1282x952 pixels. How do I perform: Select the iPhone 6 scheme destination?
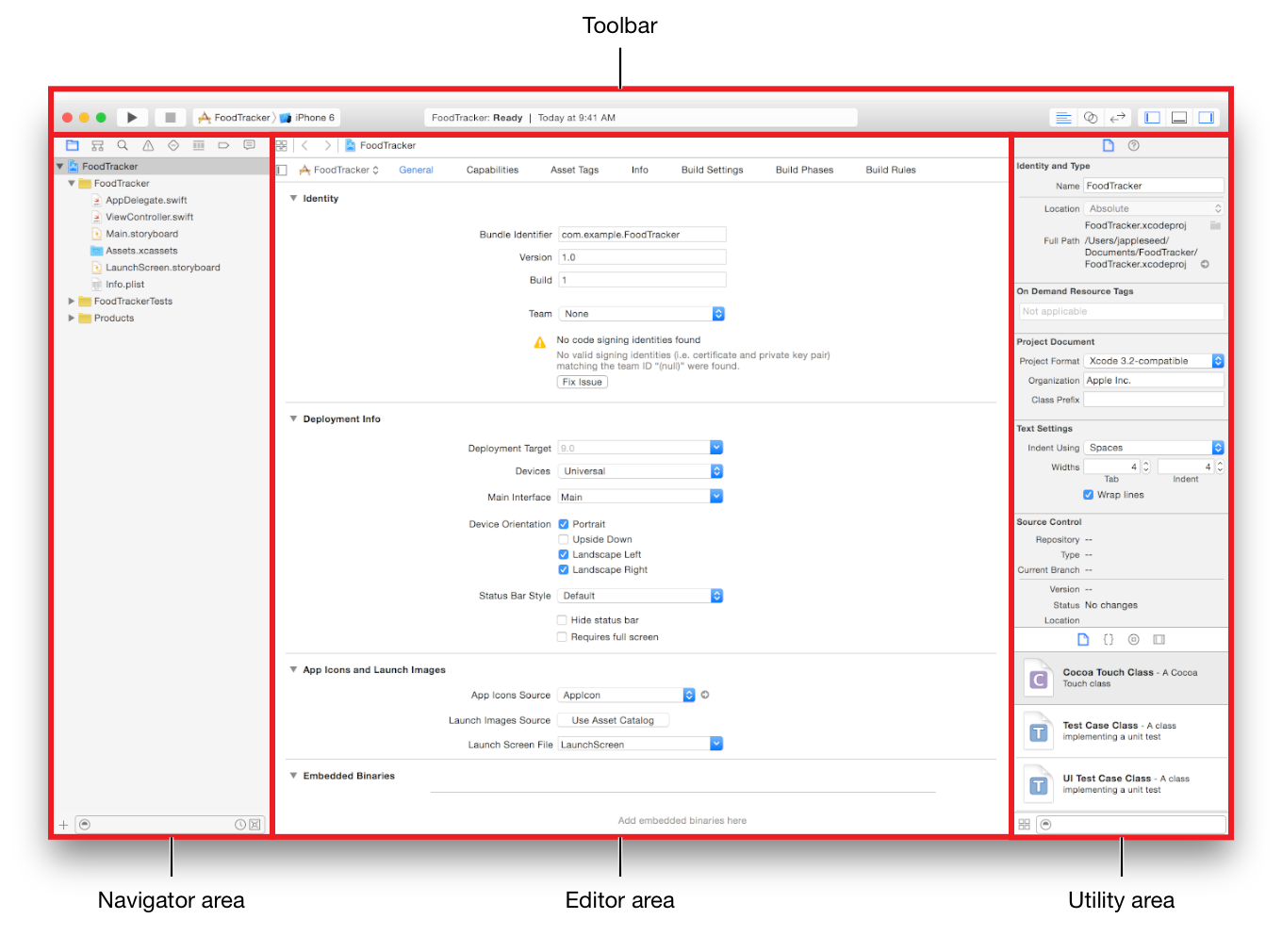(x=308, y=118)
